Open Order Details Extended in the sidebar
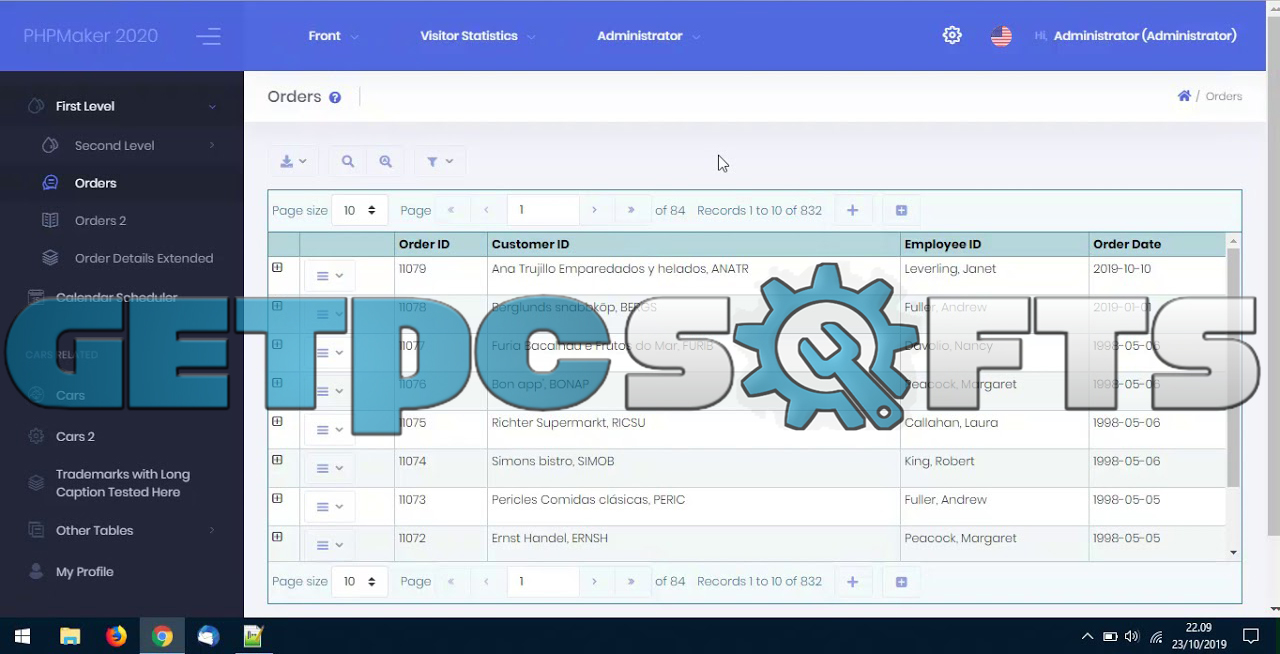Image resolution: width=1280 pixels, height=654 pixels. (122, 258)
